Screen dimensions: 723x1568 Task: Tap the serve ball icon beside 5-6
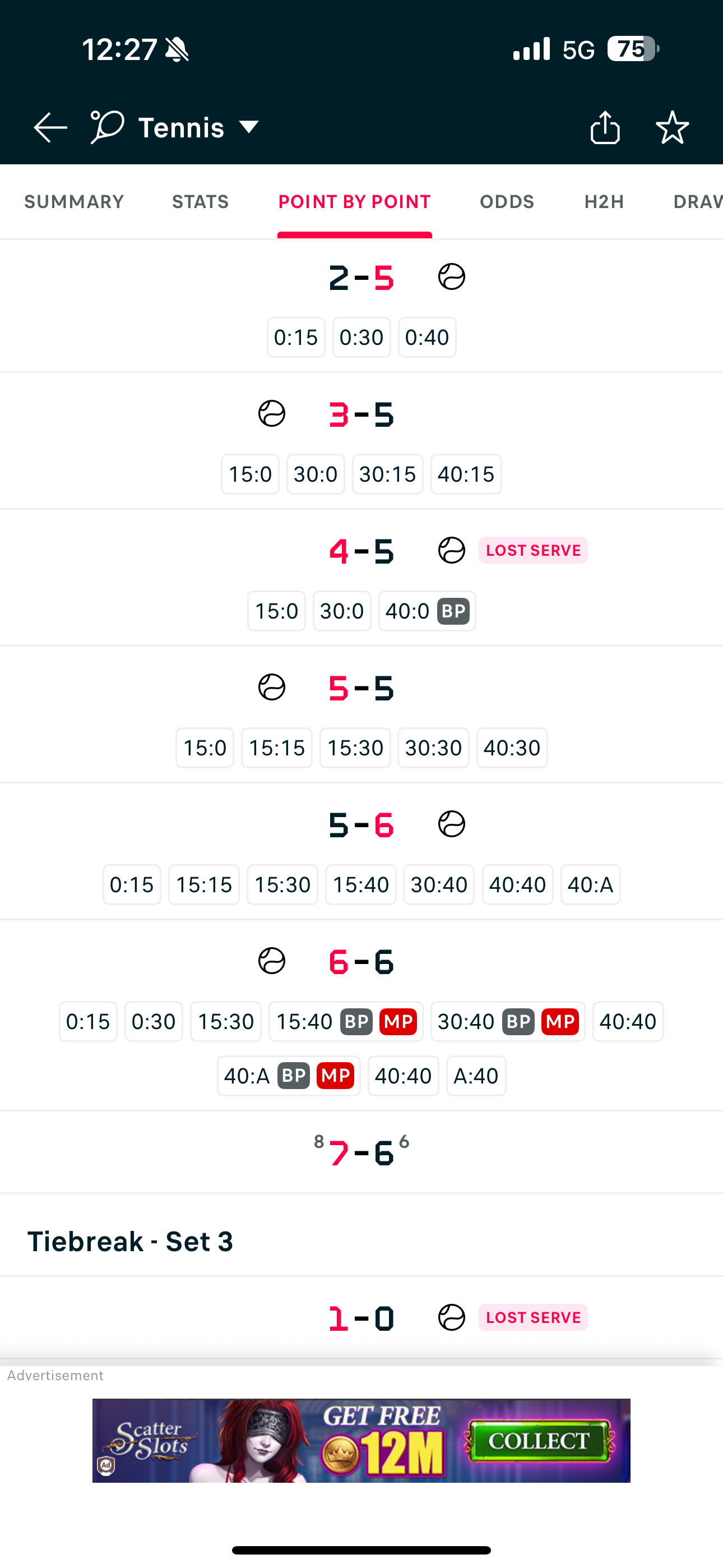pyautogui.click(x=452, y=824)
